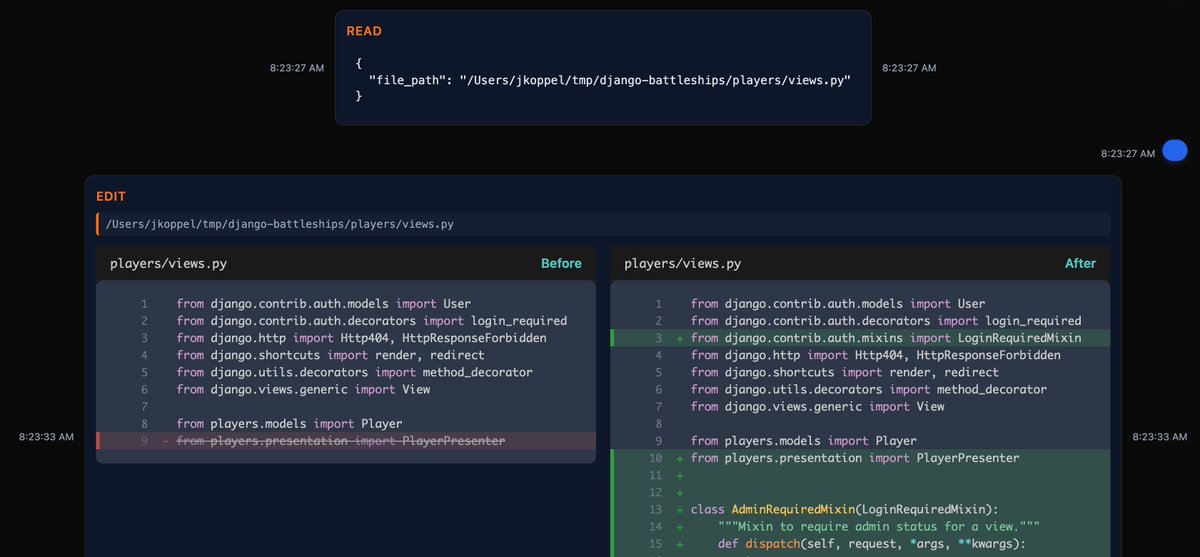Click the plus marker on After line 3
The height and width of the screenshot is (557, 1200).
tap(680, 338)
